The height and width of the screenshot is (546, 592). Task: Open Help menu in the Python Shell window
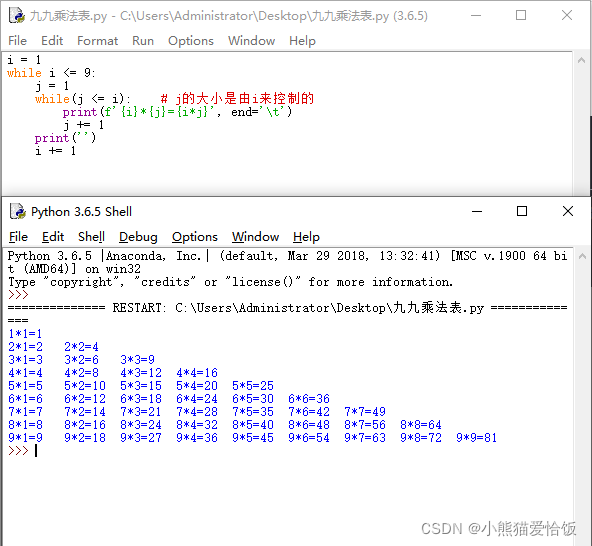[306, 237]
